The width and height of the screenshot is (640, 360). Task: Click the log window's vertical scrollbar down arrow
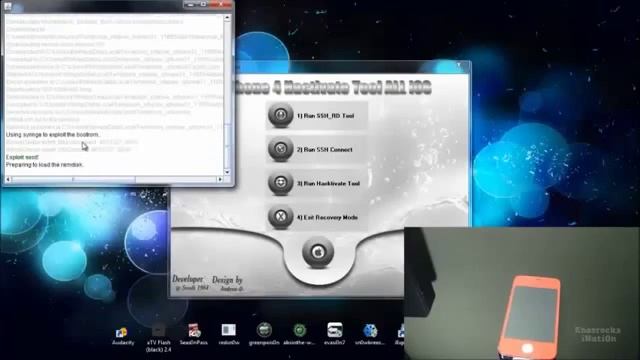pos(227,172)
